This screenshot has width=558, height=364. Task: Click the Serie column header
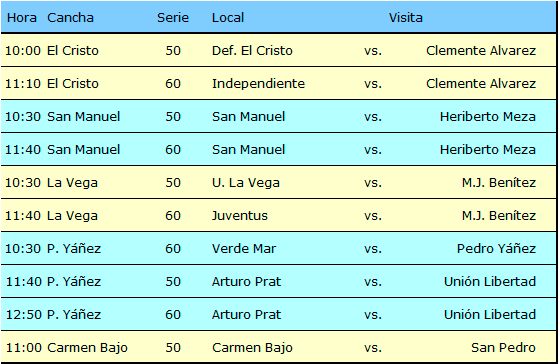pyautogui.click(x=173, y=18)
